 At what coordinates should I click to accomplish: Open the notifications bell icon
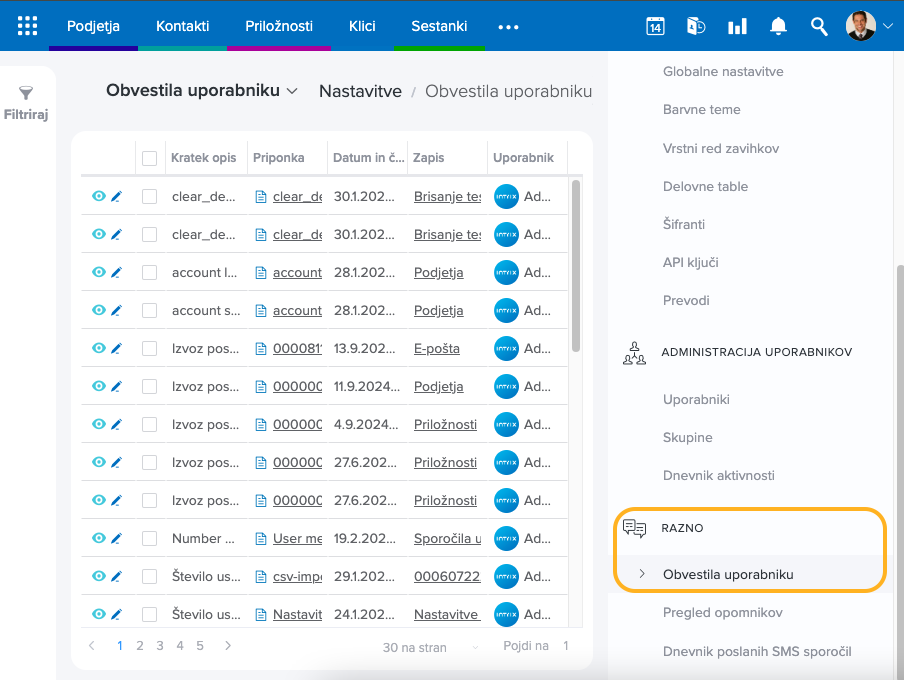tap(778, 27)
